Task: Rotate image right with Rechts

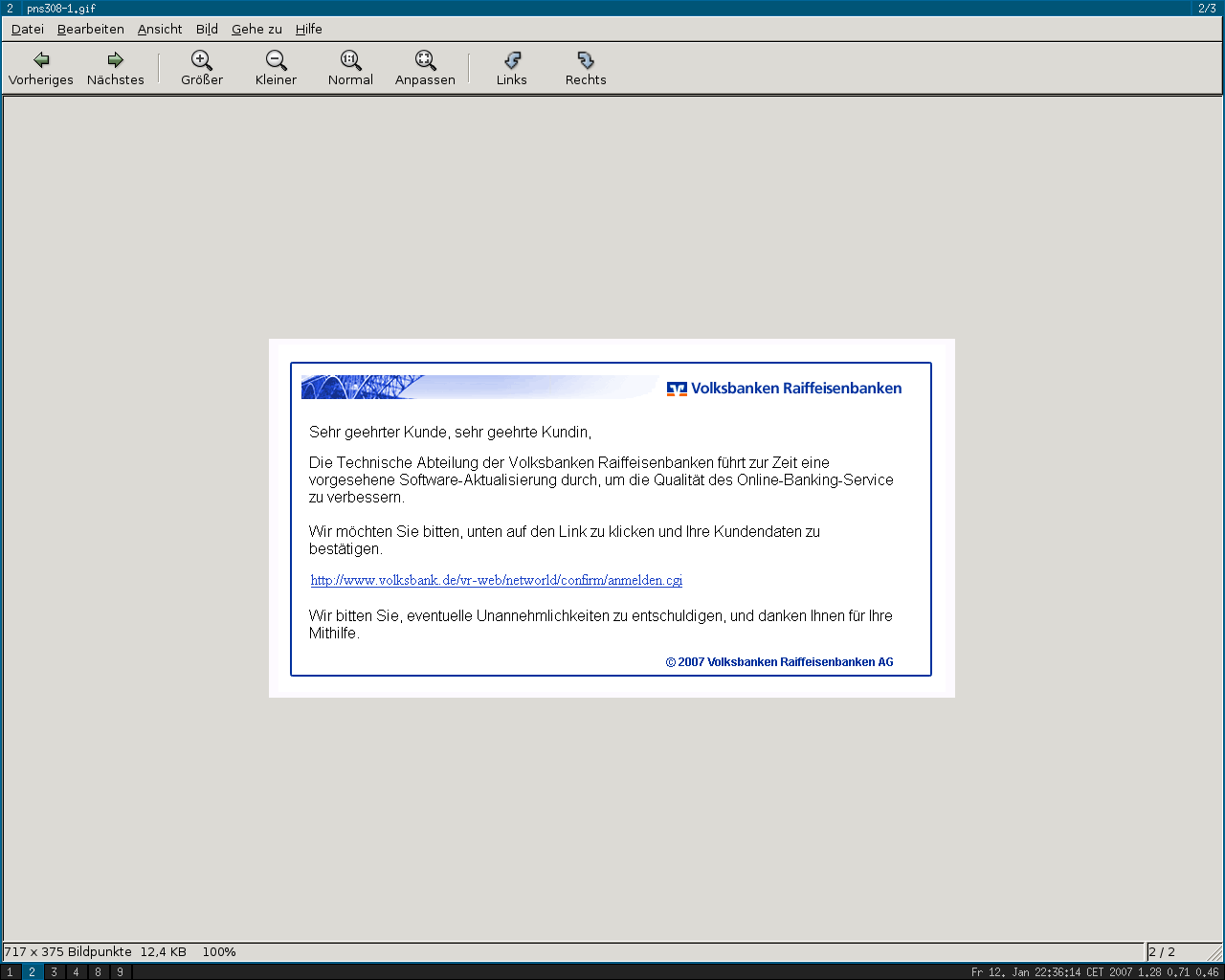Action: [x=586, y=69]
